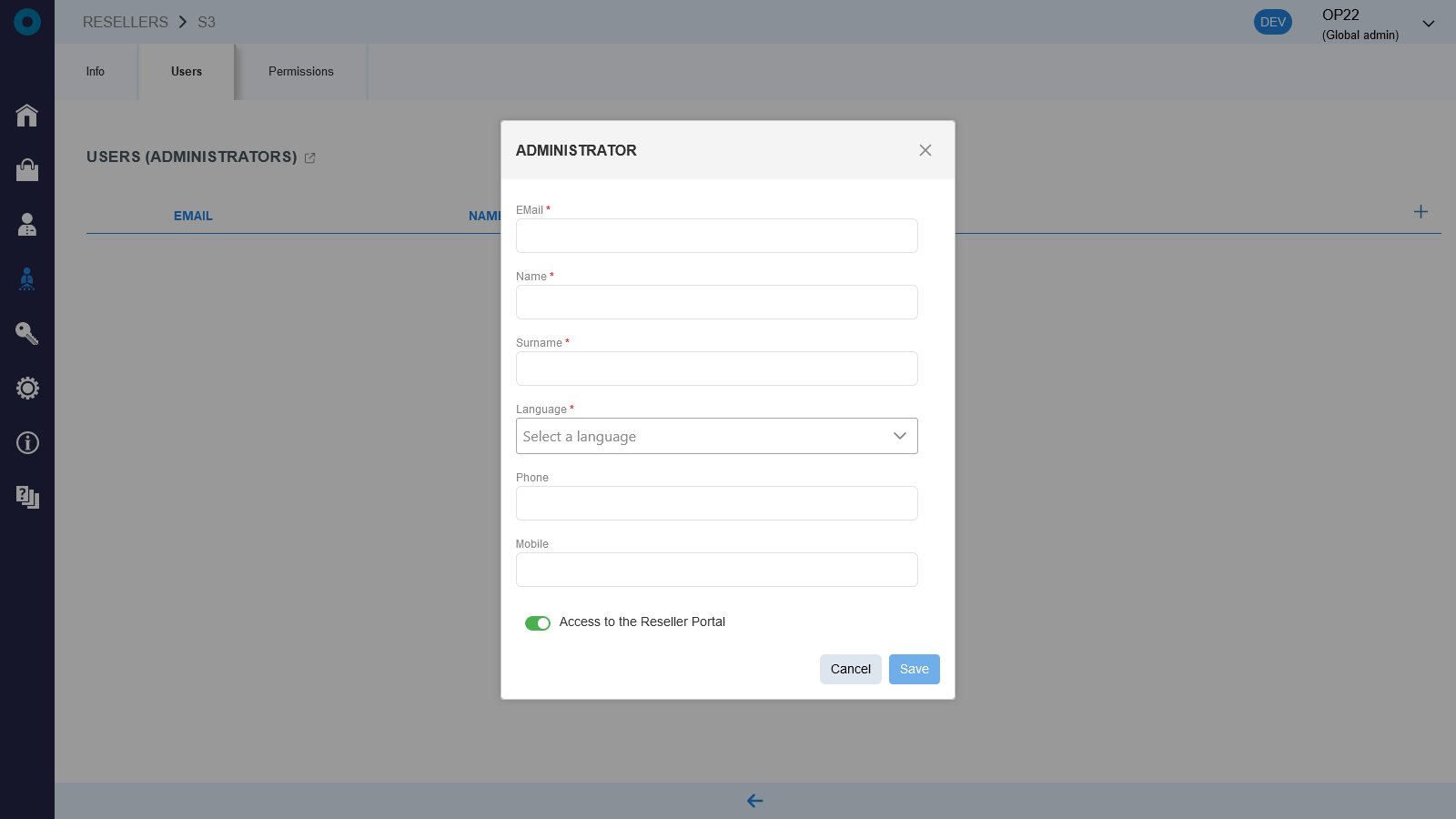1456x819 pixels.
Task: Open the Select a language dropdown
Action: [x=717, y=436]
